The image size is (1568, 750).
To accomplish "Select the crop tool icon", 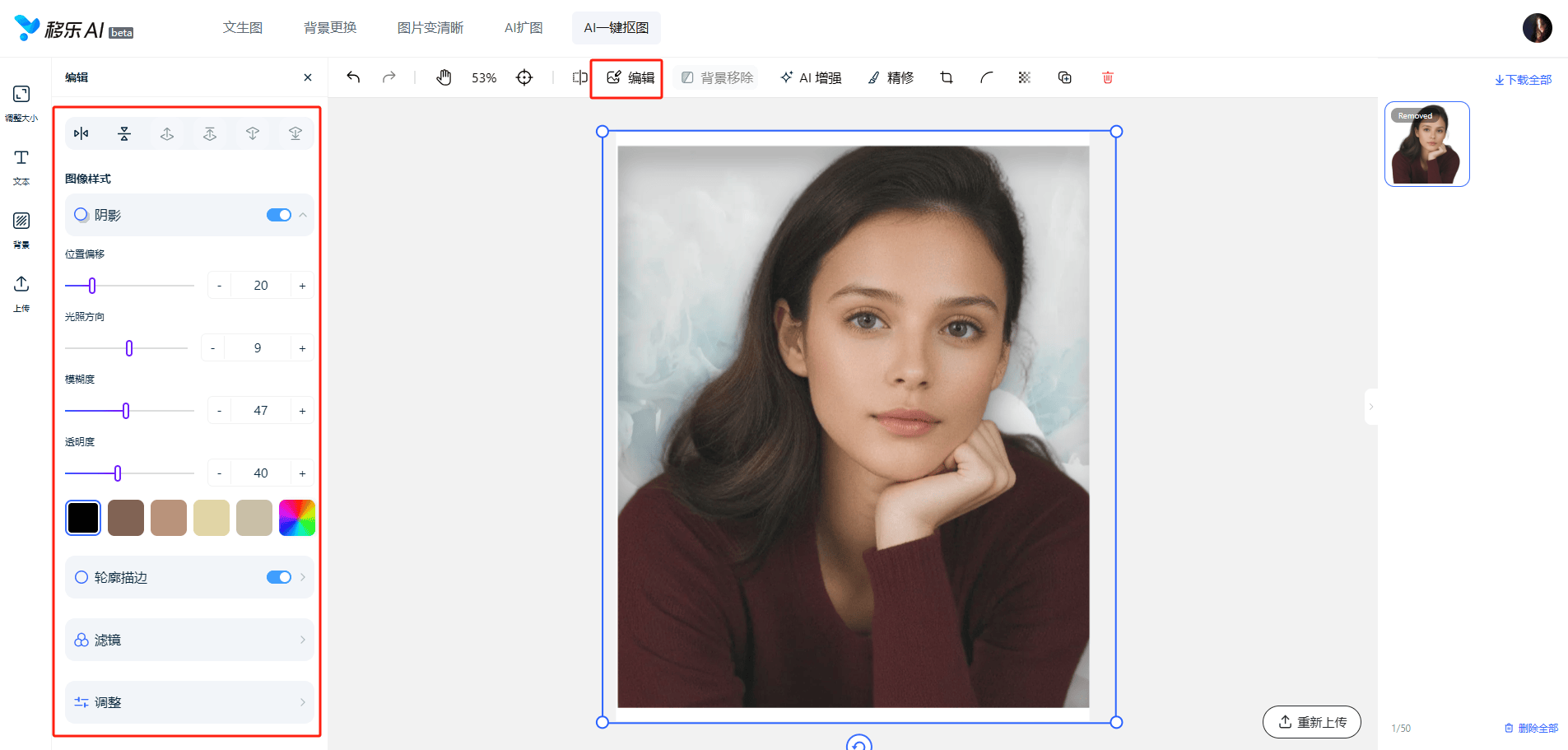I will [947, 77].
